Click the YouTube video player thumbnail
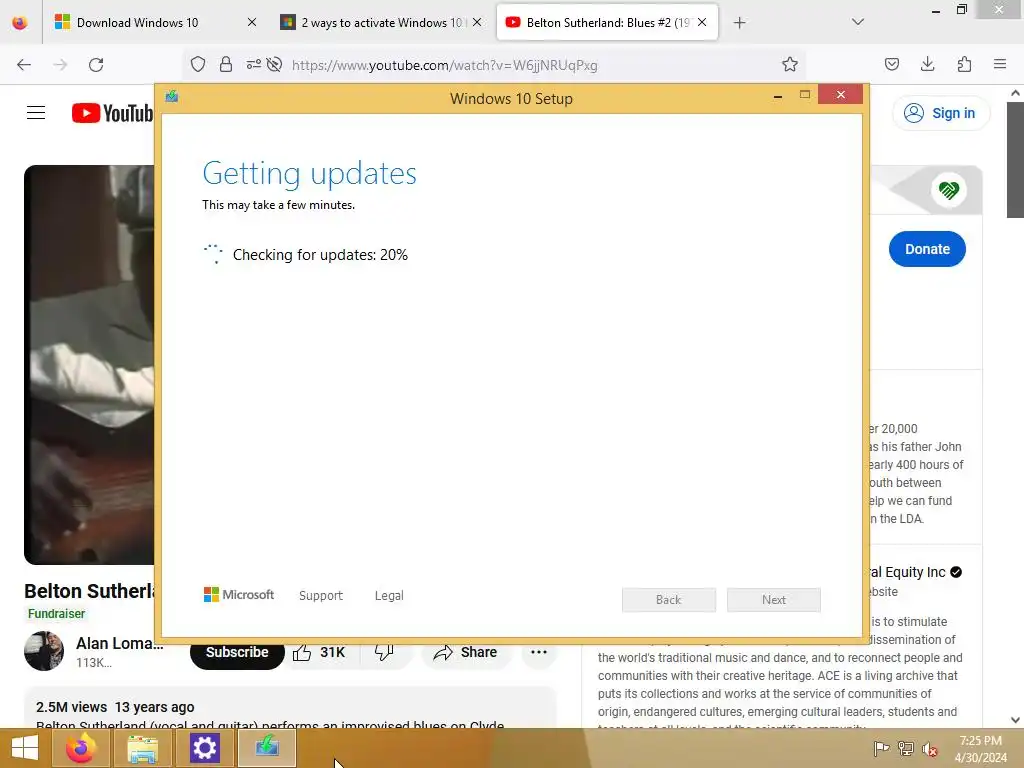This screenshot has width=1024, height=768. click(x=89, y=364)
